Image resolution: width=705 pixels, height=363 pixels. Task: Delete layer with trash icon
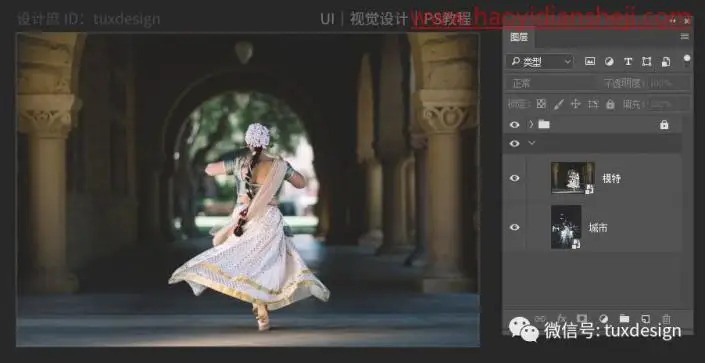[x=666, y=318]
